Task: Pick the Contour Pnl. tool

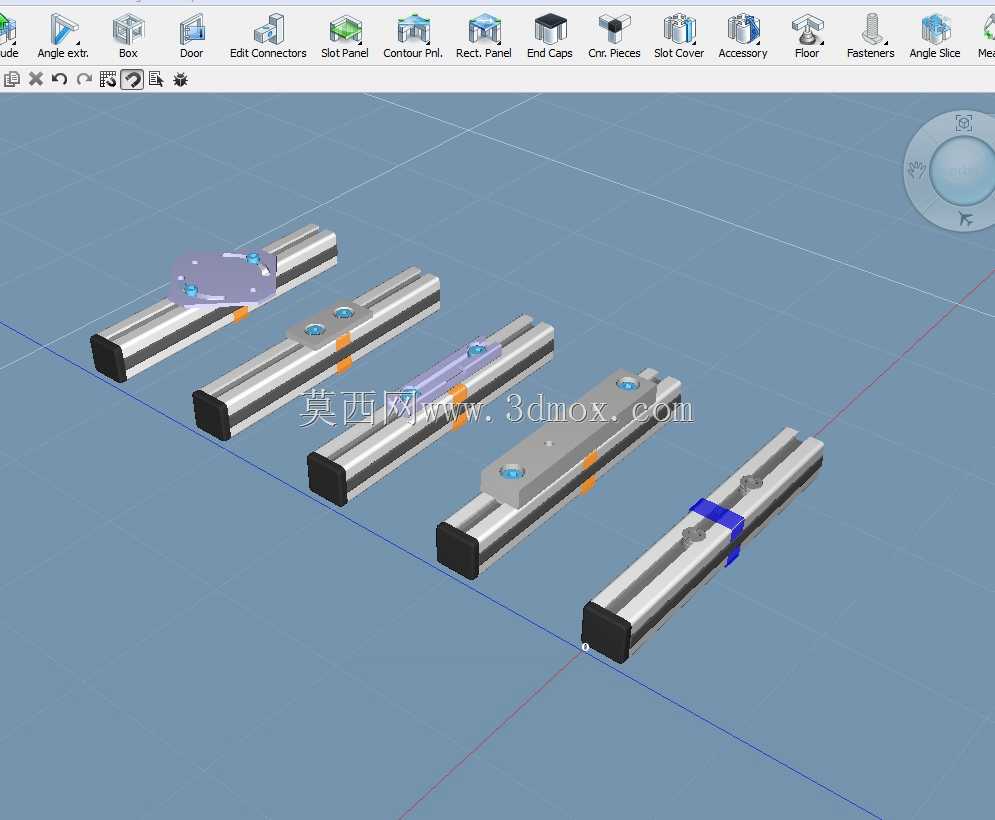Action: point(413,36)
